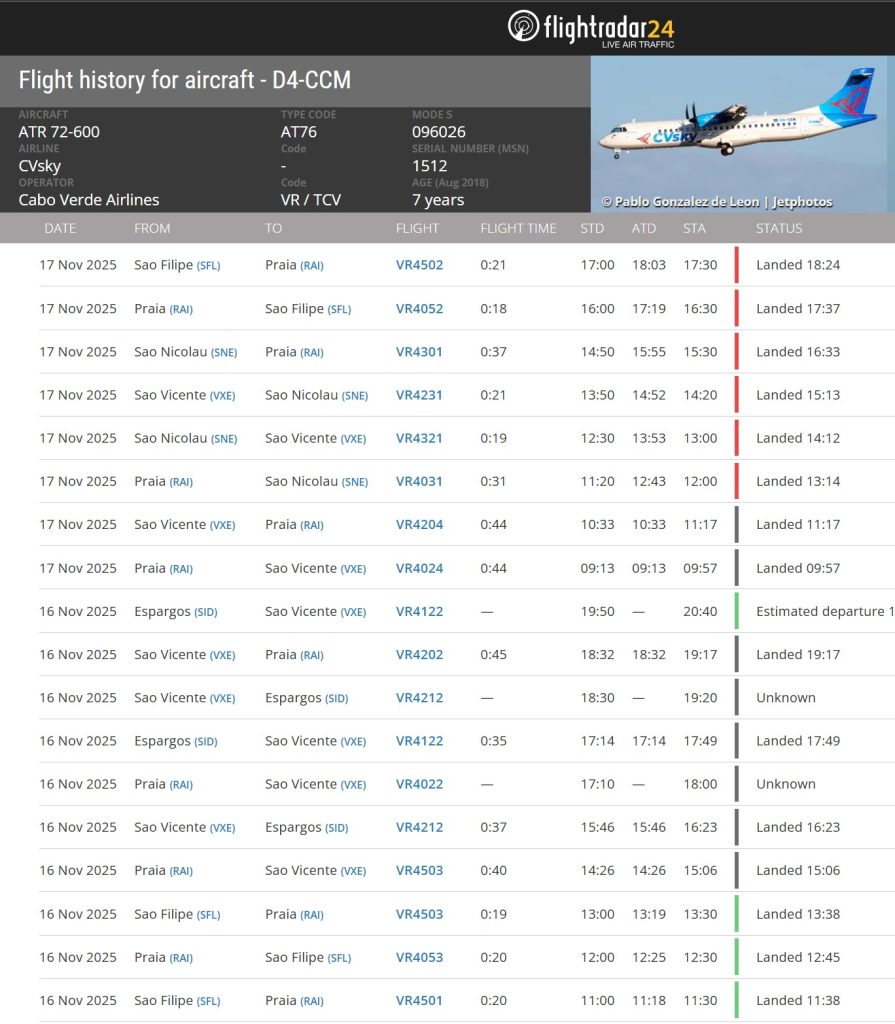Click the STATUS column header
Viewport: 895px width, 1024px height.
(x=779, y=228)
